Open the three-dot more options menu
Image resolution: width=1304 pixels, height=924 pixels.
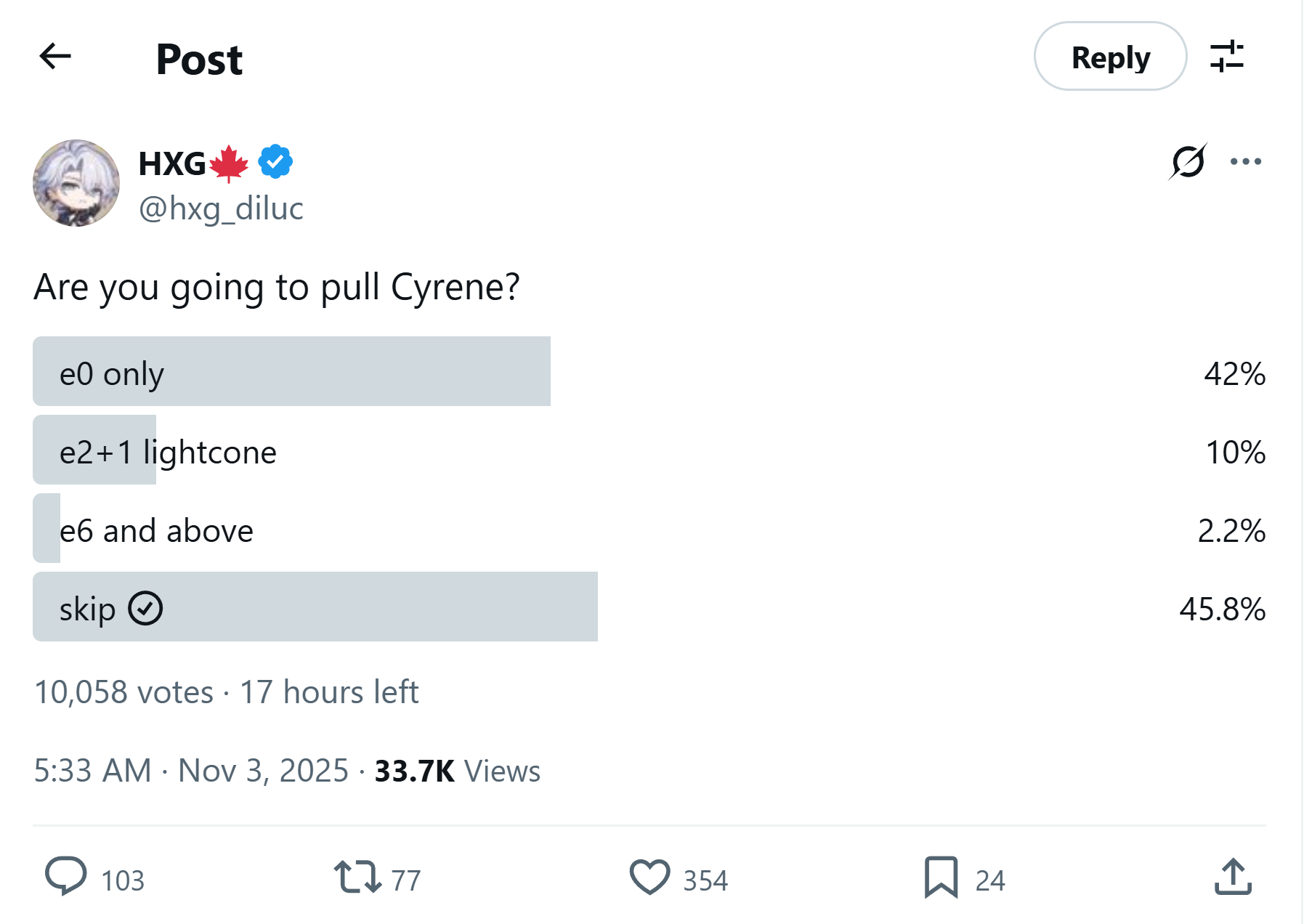click(x=1245, y=161)
